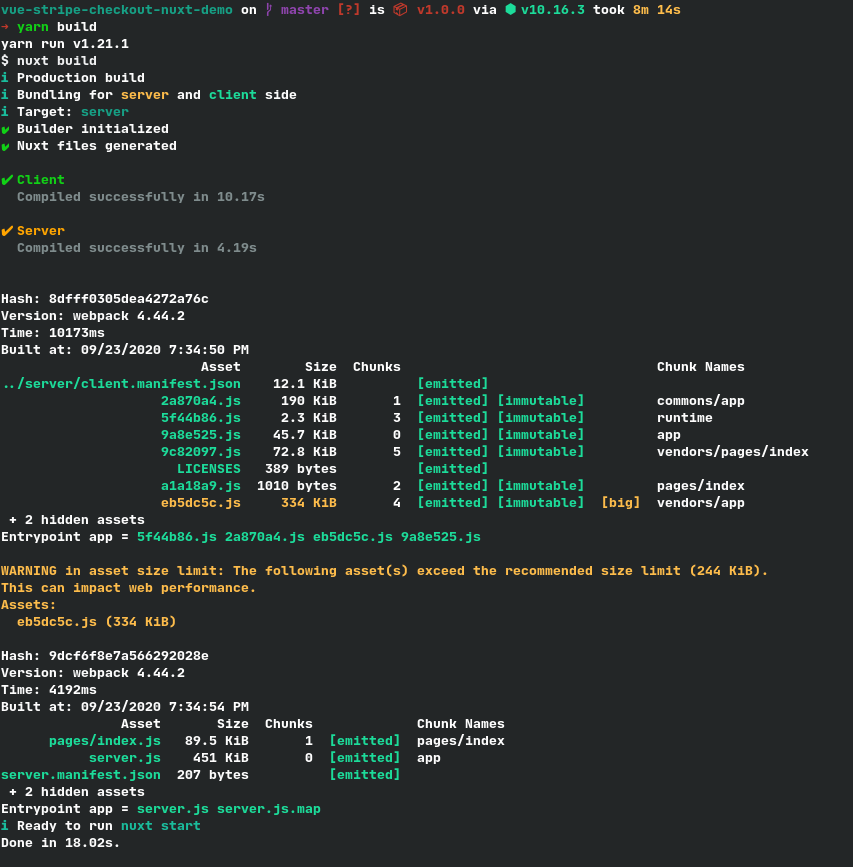Click the 'Chunk Names' header of first table
853x867 pixels.
click(700, 367)
